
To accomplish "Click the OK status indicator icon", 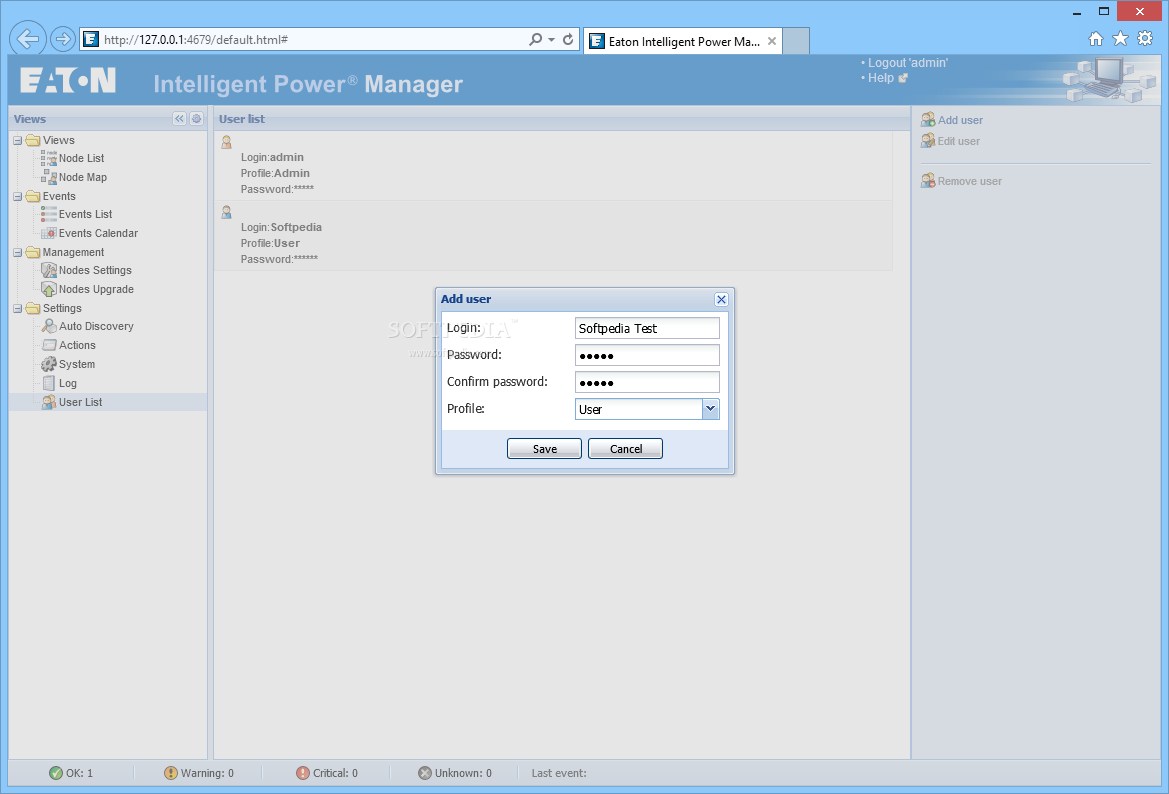I will [x=56, y=773].
